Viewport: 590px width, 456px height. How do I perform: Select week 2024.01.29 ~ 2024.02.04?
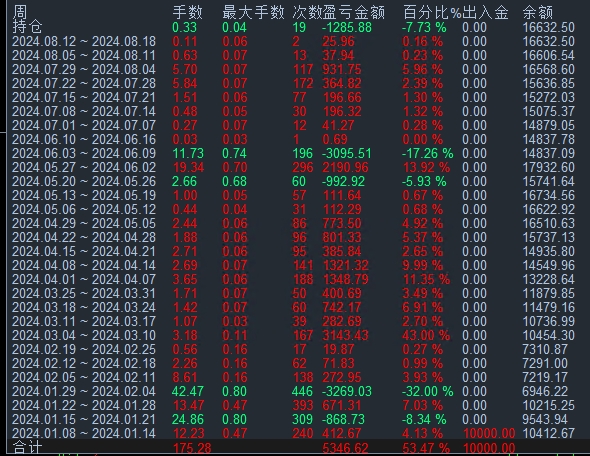point(84,391)
